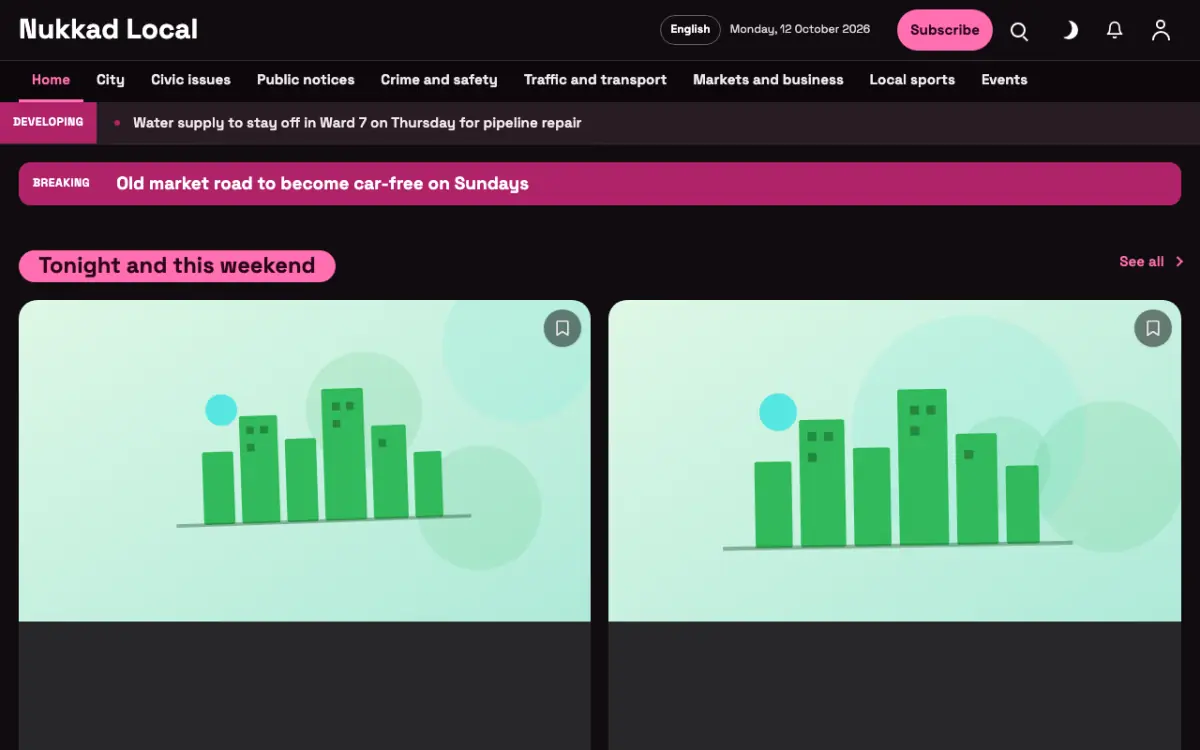
Task: Click the Tonight and this weekend heading
Action: coord(177,266)
